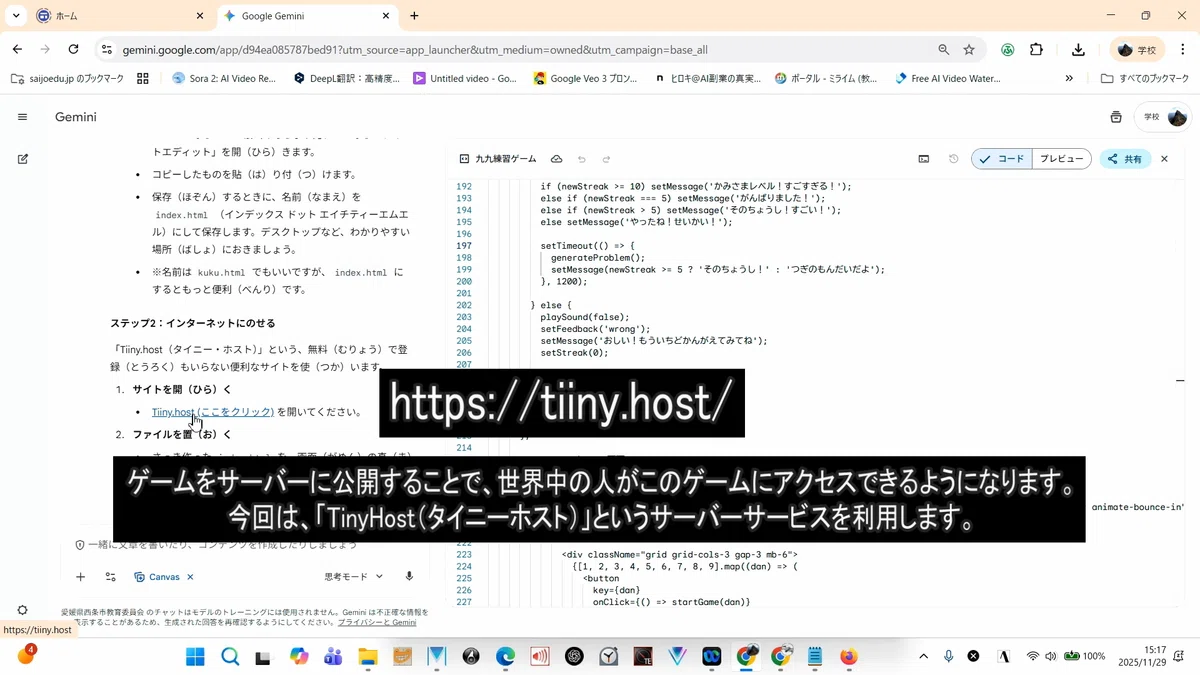
Task: Toggle the Canvas tool chip
Action: (x=158, y=577)
